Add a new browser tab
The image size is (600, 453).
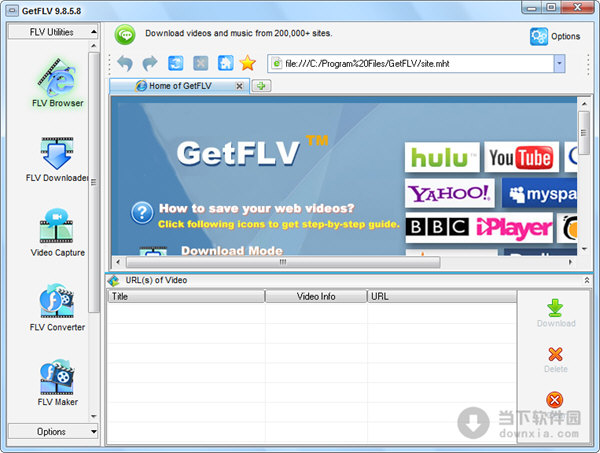pos(261,86)
